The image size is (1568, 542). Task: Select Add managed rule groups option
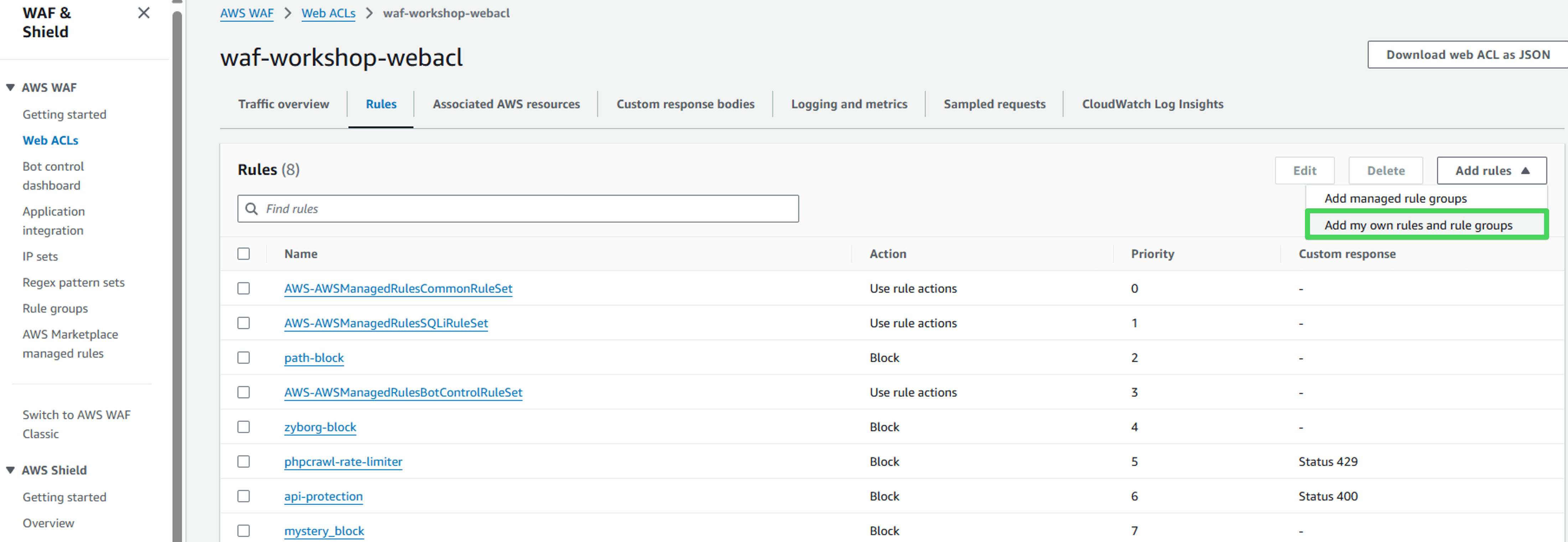pos(1395,198)
